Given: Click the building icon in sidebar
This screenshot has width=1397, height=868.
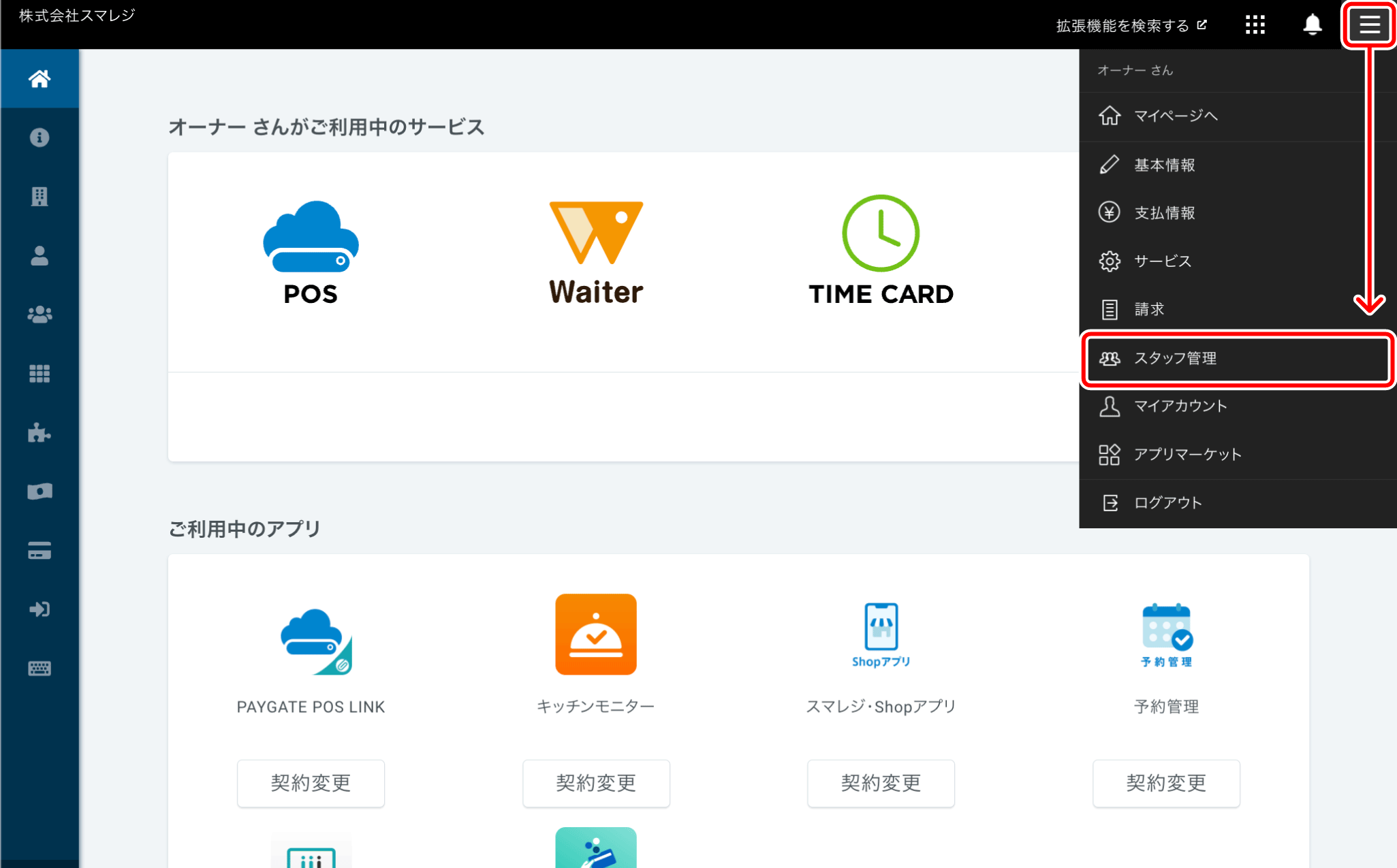Looking at the screenshot, I should pos(40,197).
